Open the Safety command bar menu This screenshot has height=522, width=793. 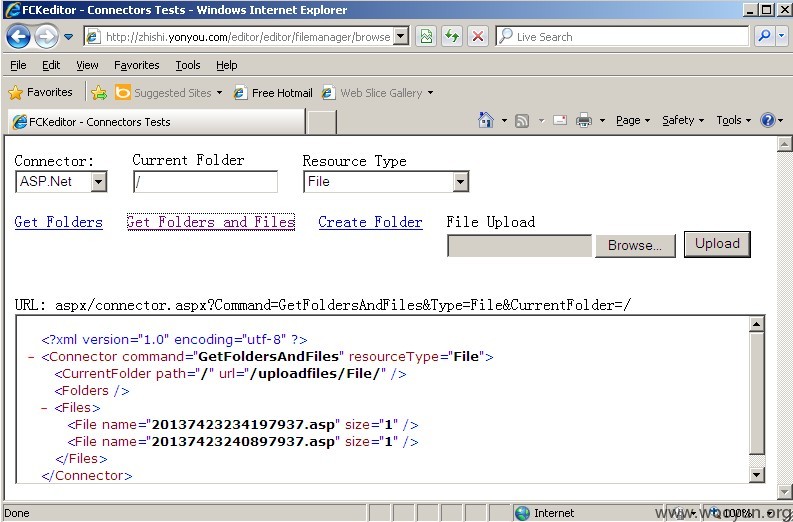[x=683, y=120]
